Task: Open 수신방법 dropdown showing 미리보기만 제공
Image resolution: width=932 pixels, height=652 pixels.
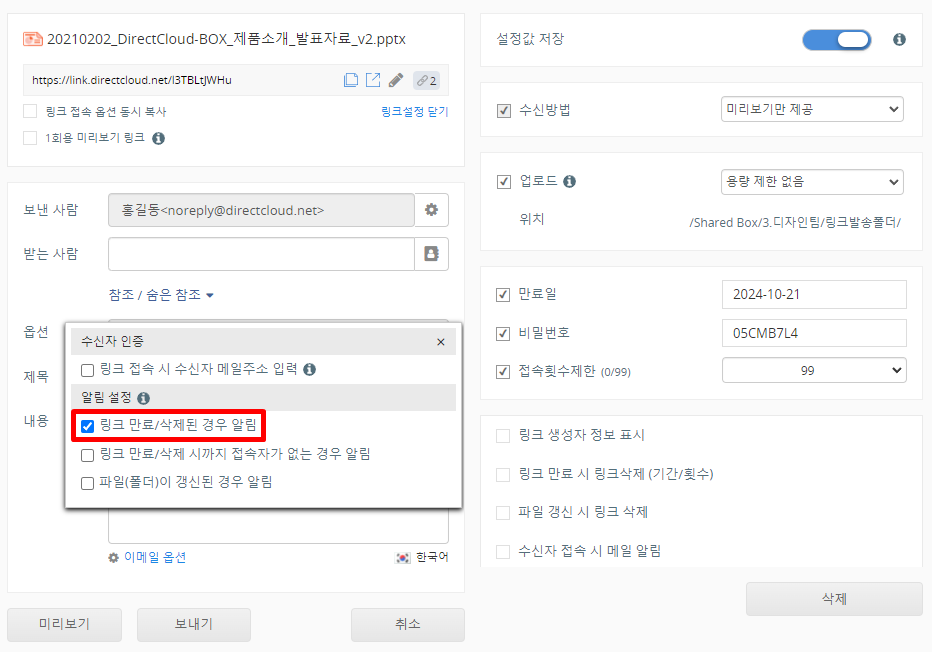Action: (x=812, y=109)
